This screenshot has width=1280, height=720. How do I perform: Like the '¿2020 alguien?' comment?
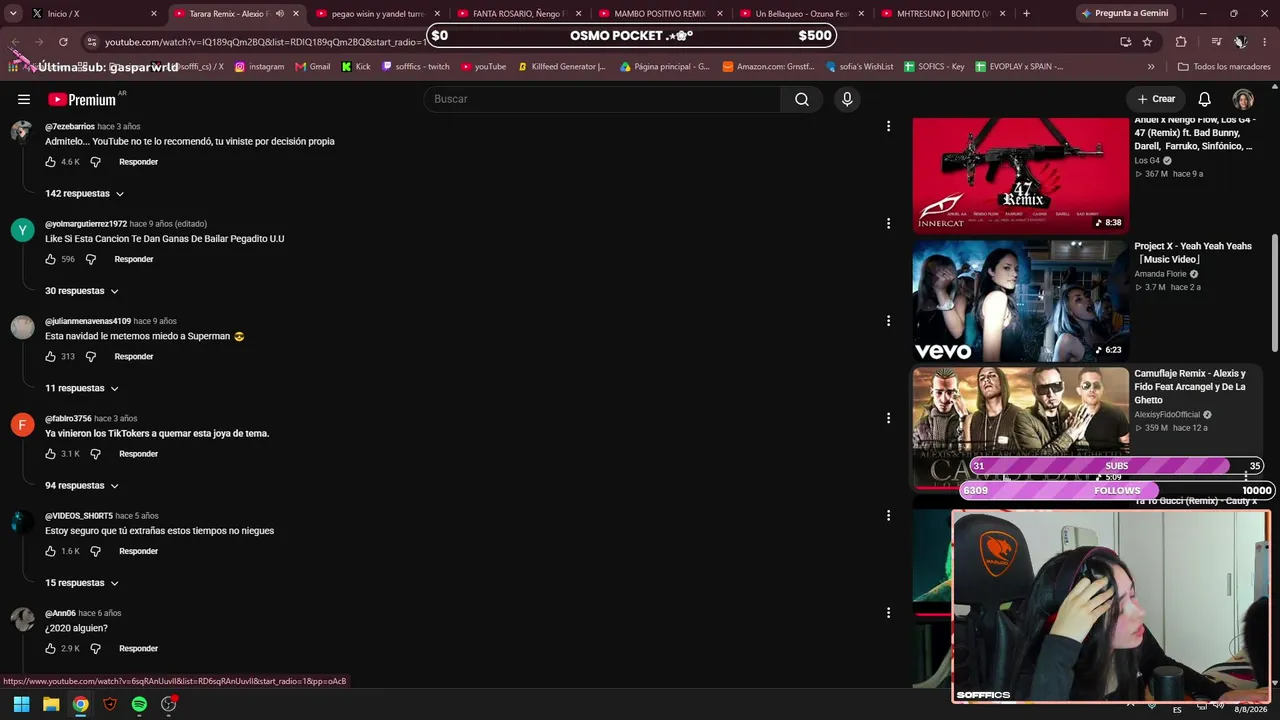click(51, 648)
